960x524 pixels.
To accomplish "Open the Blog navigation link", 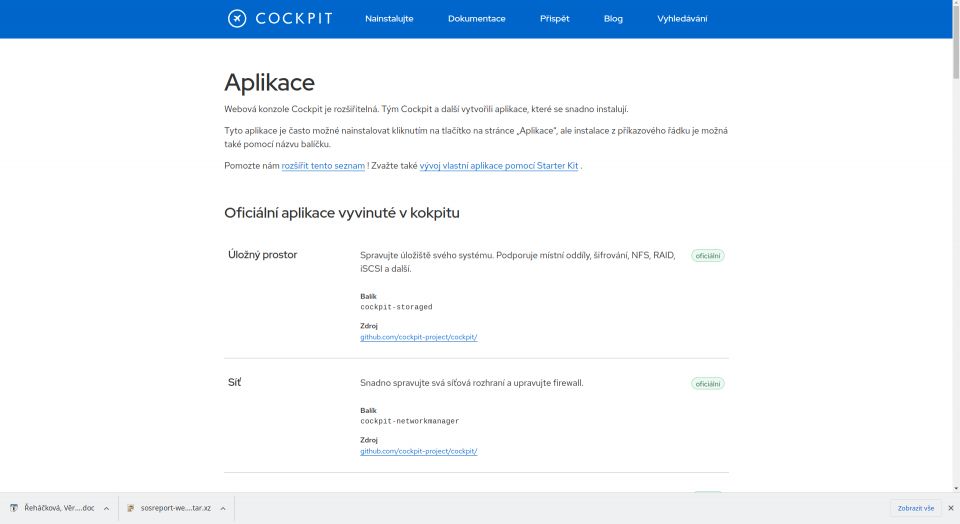I will (x=613, y=18).
